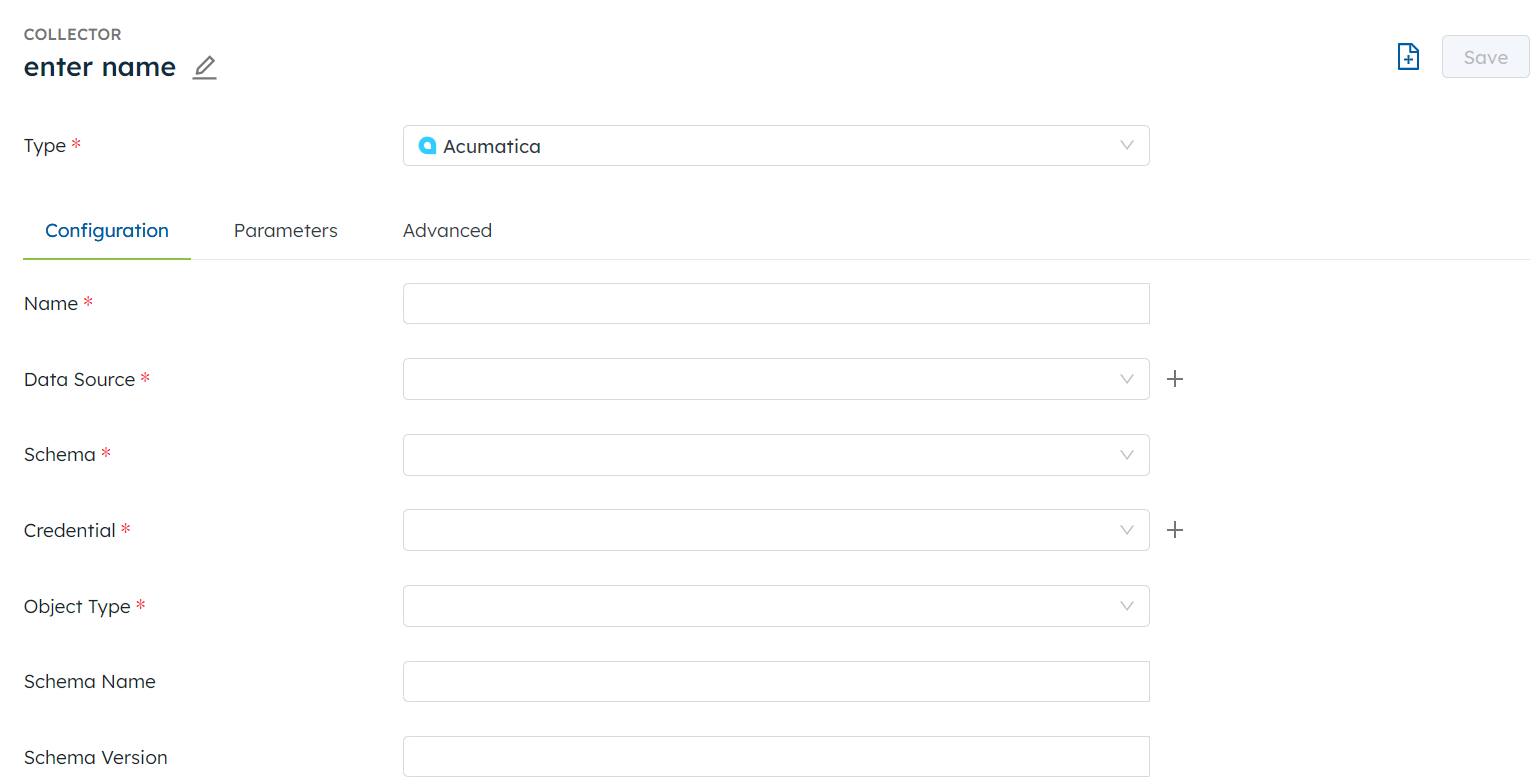Click the Name input field
The width and height of the screenshot is (1537, 779).
tap(775, 304)
